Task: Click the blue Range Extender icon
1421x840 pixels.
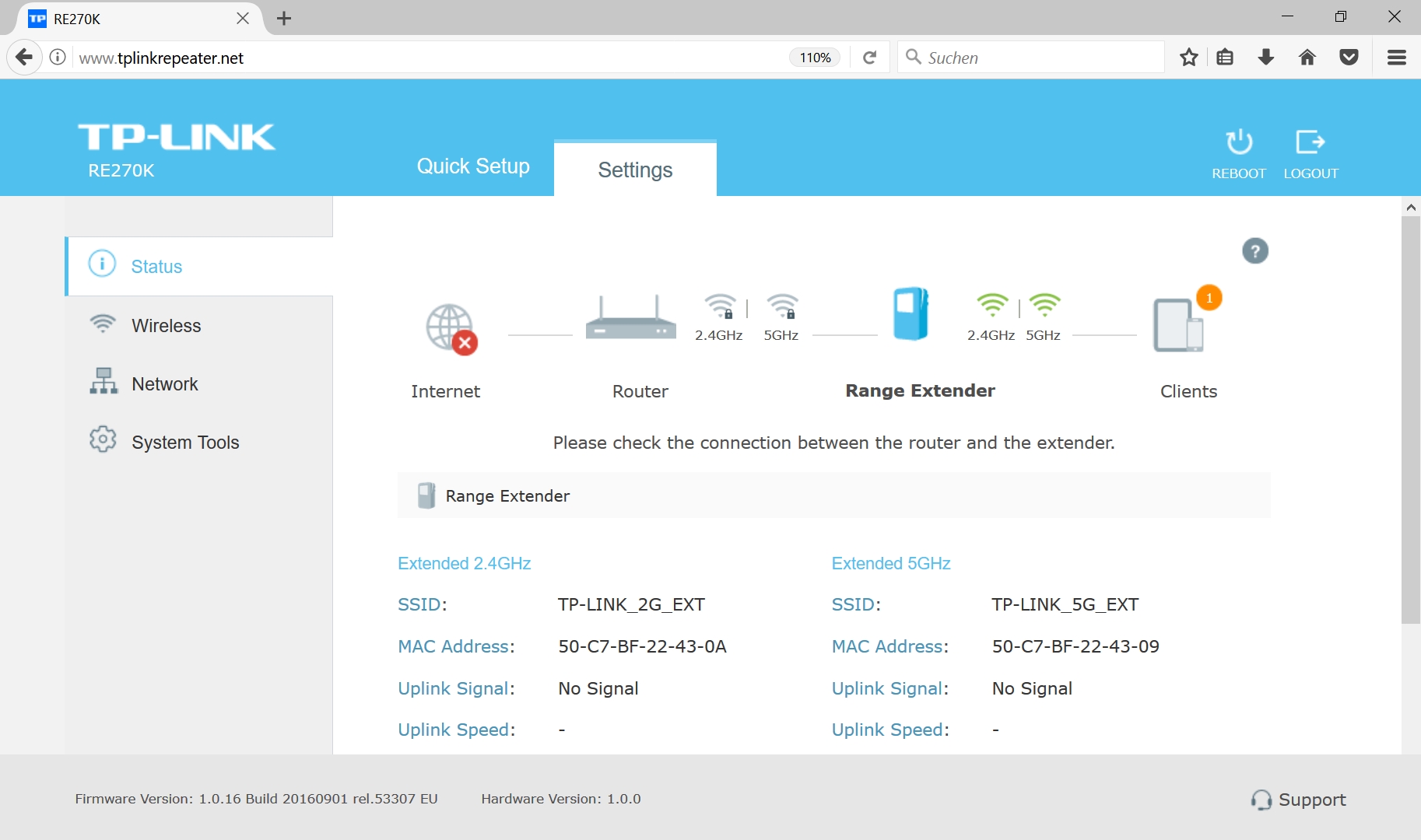Action: point(911,313)
